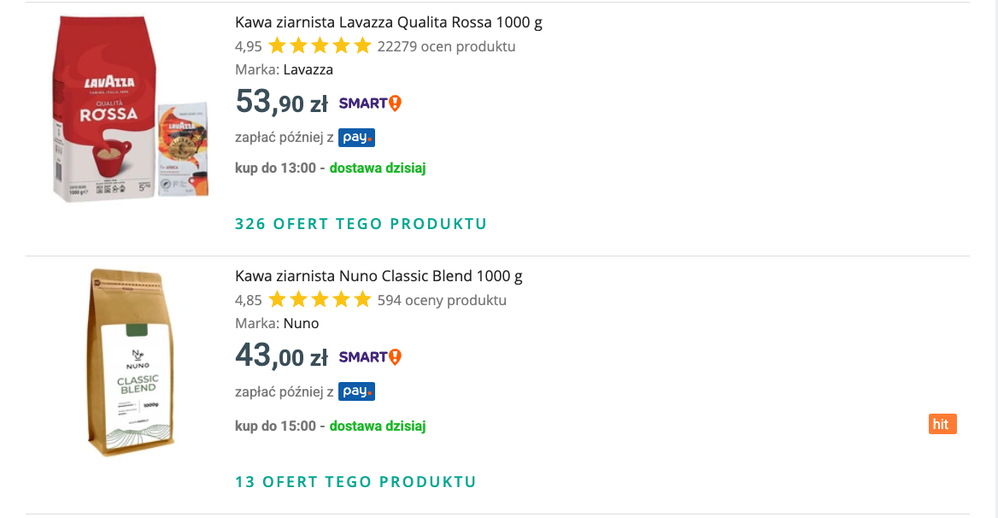Screen dimensions: 998x518
Task: Click dostawa dzisiaj text on Lavazza offer
Action: [377, 168]
